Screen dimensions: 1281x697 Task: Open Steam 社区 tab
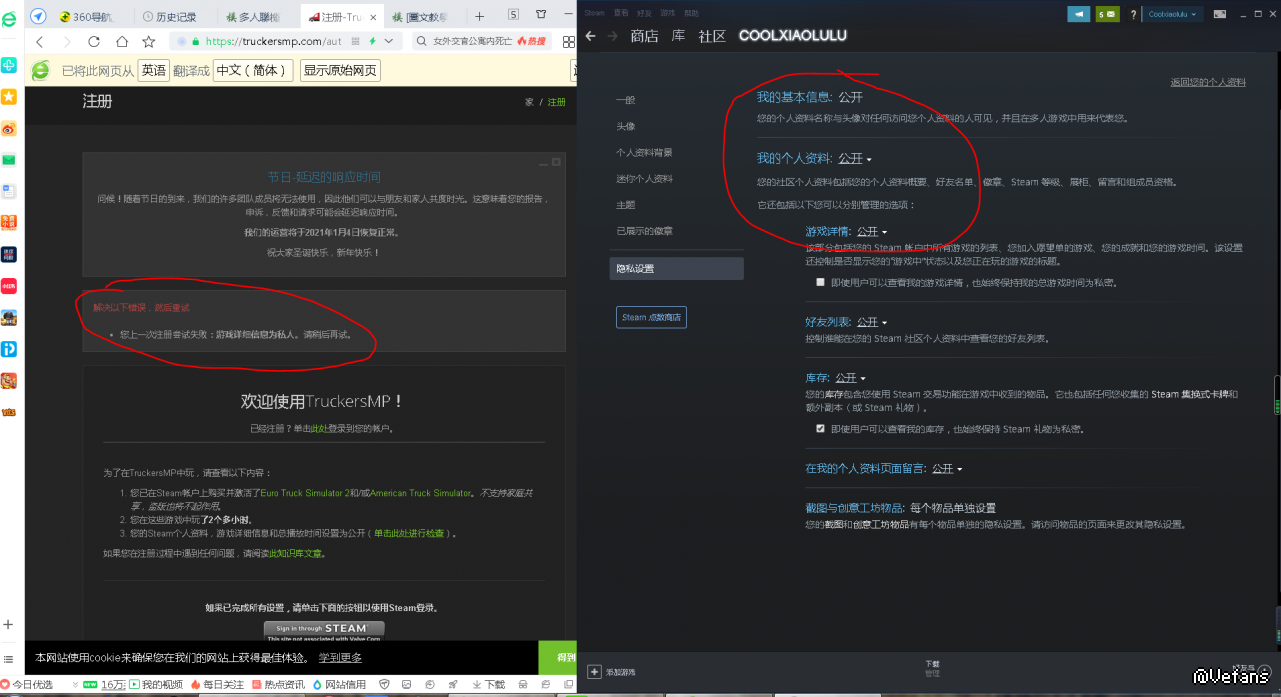(x=712, y=36)
